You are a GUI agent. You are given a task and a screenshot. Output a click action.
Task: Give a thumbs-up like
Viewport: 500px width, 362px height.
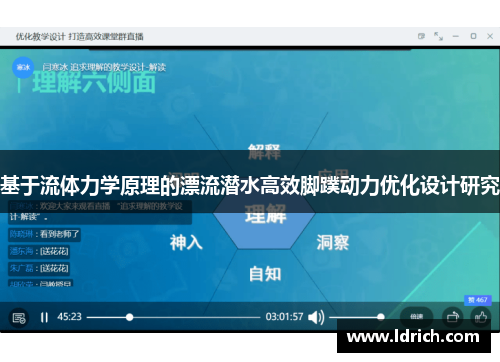[481, 317]
